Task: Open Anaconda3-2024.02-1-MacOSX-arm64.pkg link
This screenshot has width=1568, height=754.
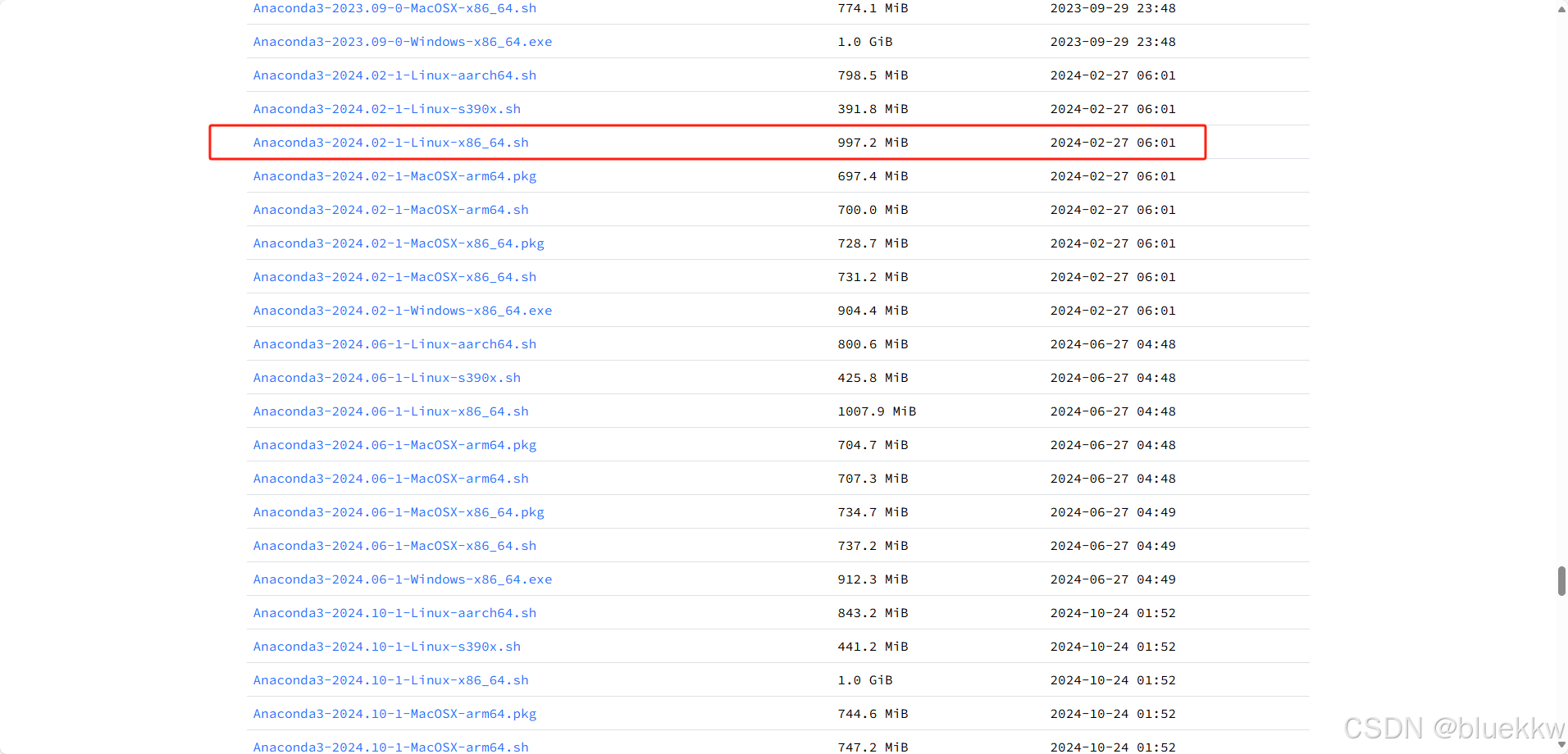Action: [x=394, y=176]
